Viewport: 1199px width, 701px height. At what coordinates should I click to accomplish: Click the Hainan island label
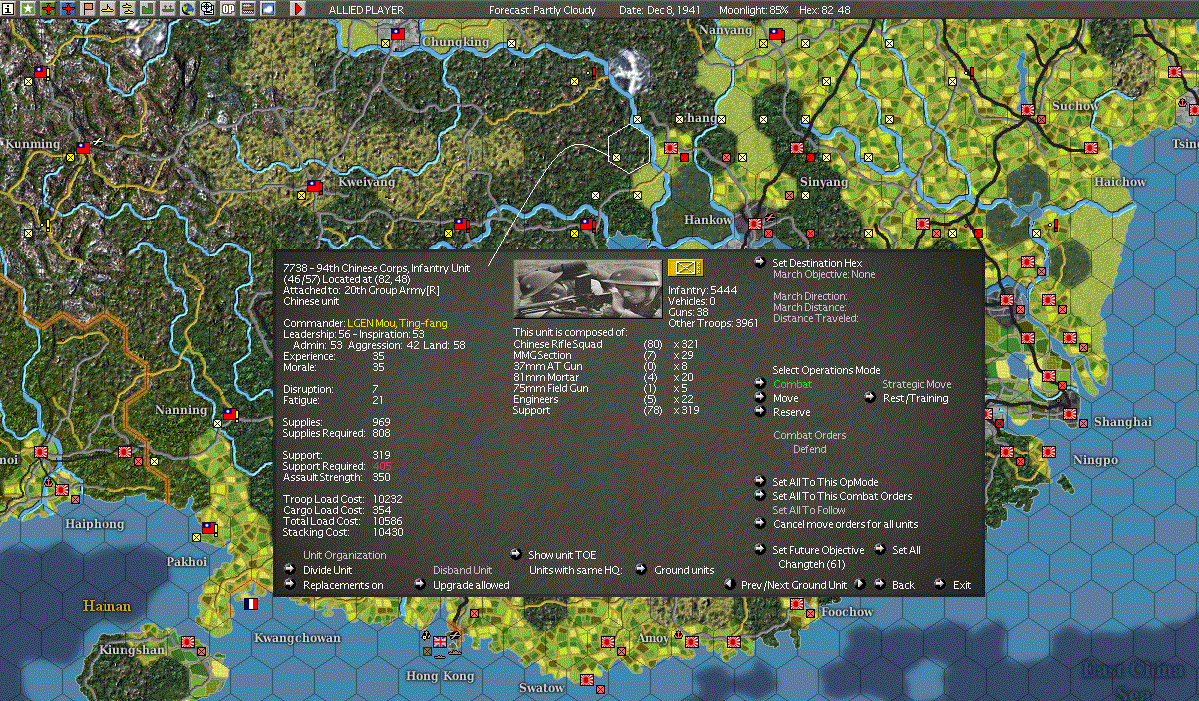click(x=106, y=606)
